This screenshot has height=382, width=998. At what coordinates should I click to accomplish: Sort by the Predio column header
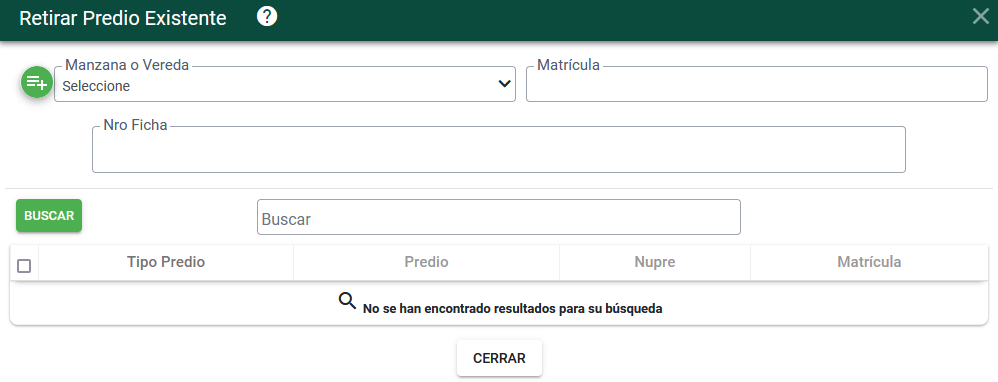tap(426, 262)
